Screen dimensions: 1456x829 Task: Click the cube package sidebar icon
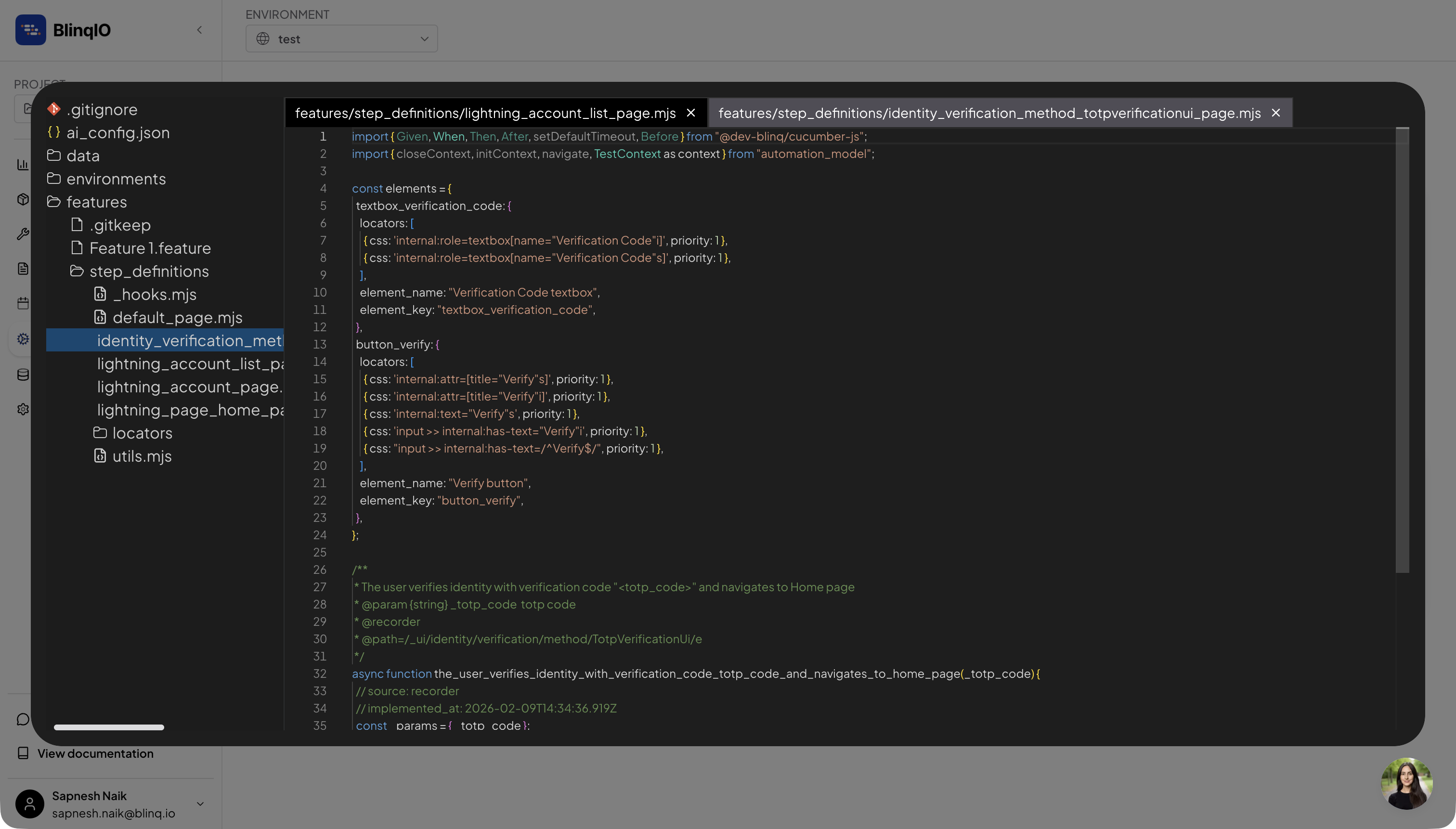pyautogui.click(x=23, y=199)
